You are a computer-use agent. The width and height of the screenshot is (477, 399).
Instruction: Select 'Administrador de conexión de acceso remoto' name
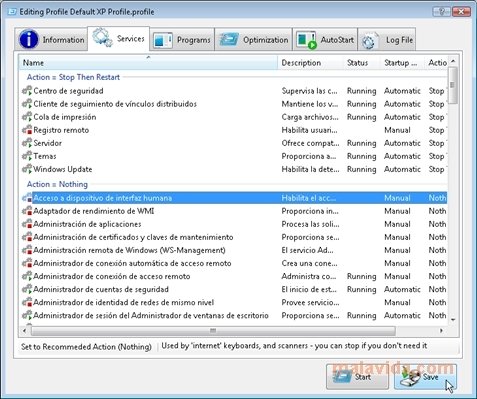(x=112, y=276)
